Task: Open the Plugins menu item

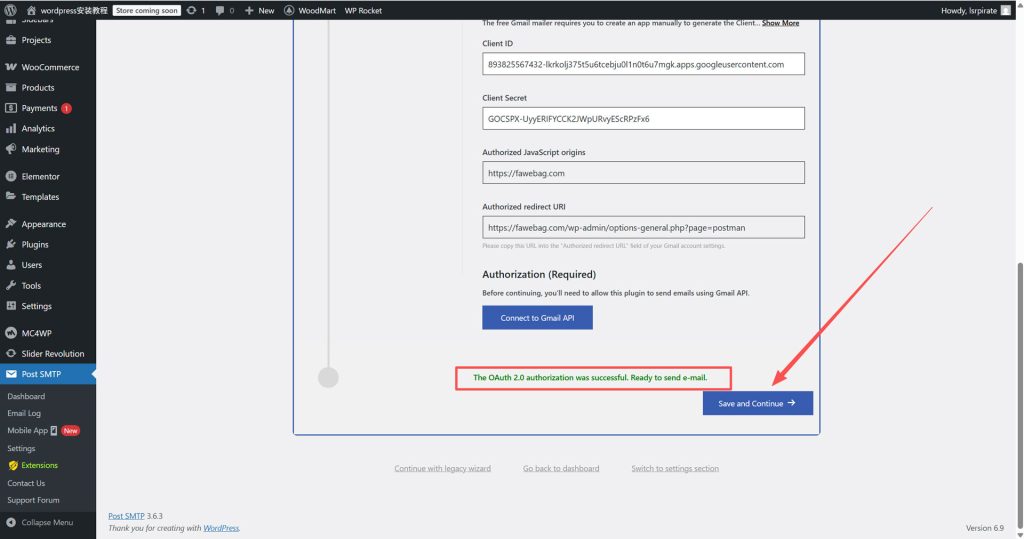Action: (x=35, y=244)
